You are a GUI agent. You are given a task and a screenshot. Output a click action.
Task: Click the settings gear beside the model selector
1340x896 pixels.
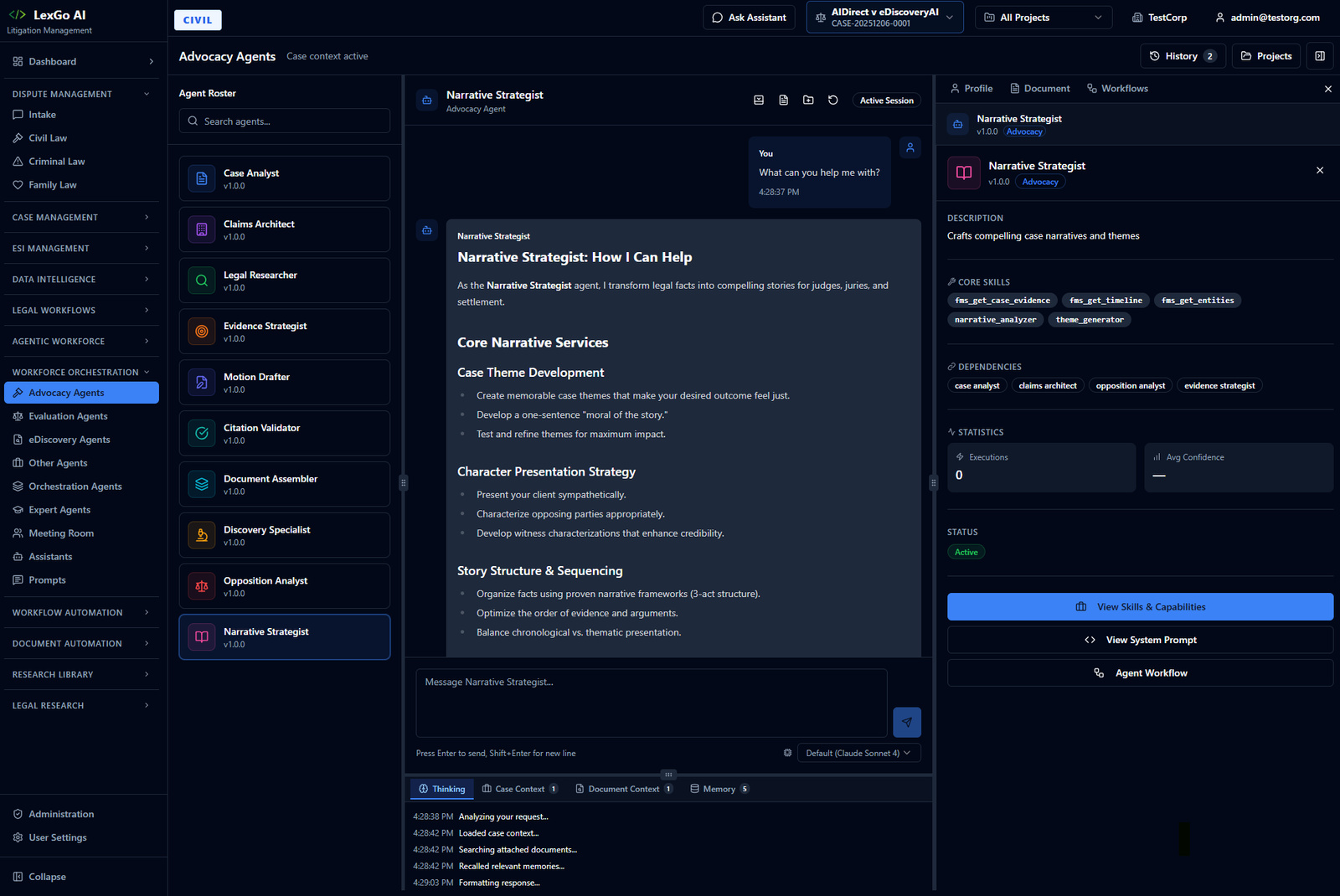tap(787, 753)
